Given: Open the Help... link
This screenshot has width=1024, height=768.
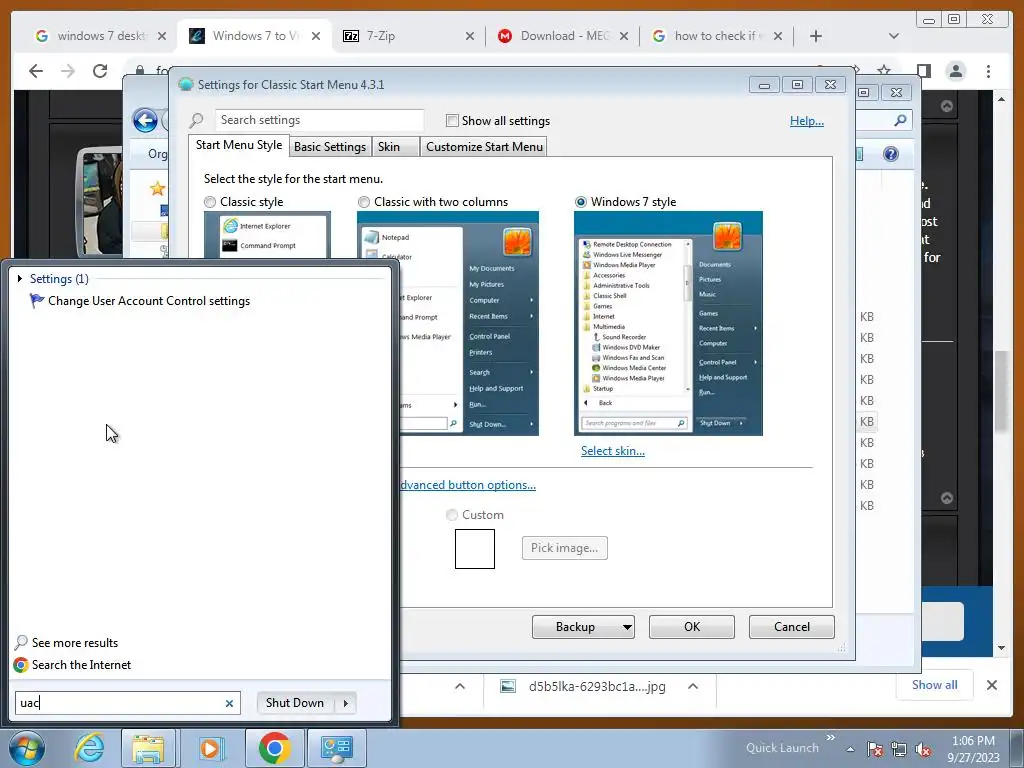Looking at the screenshot, I should (807, 121).
